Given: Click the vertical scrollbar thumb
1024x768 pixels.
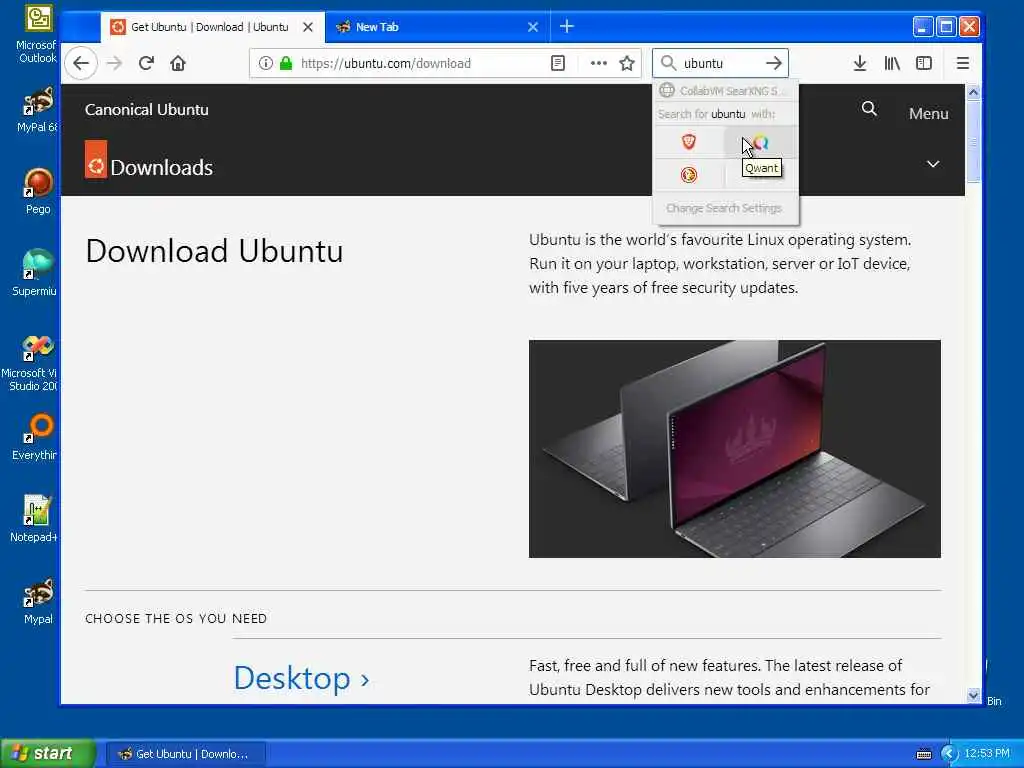Looking at the screenshot, I should (x=973, y=141).
